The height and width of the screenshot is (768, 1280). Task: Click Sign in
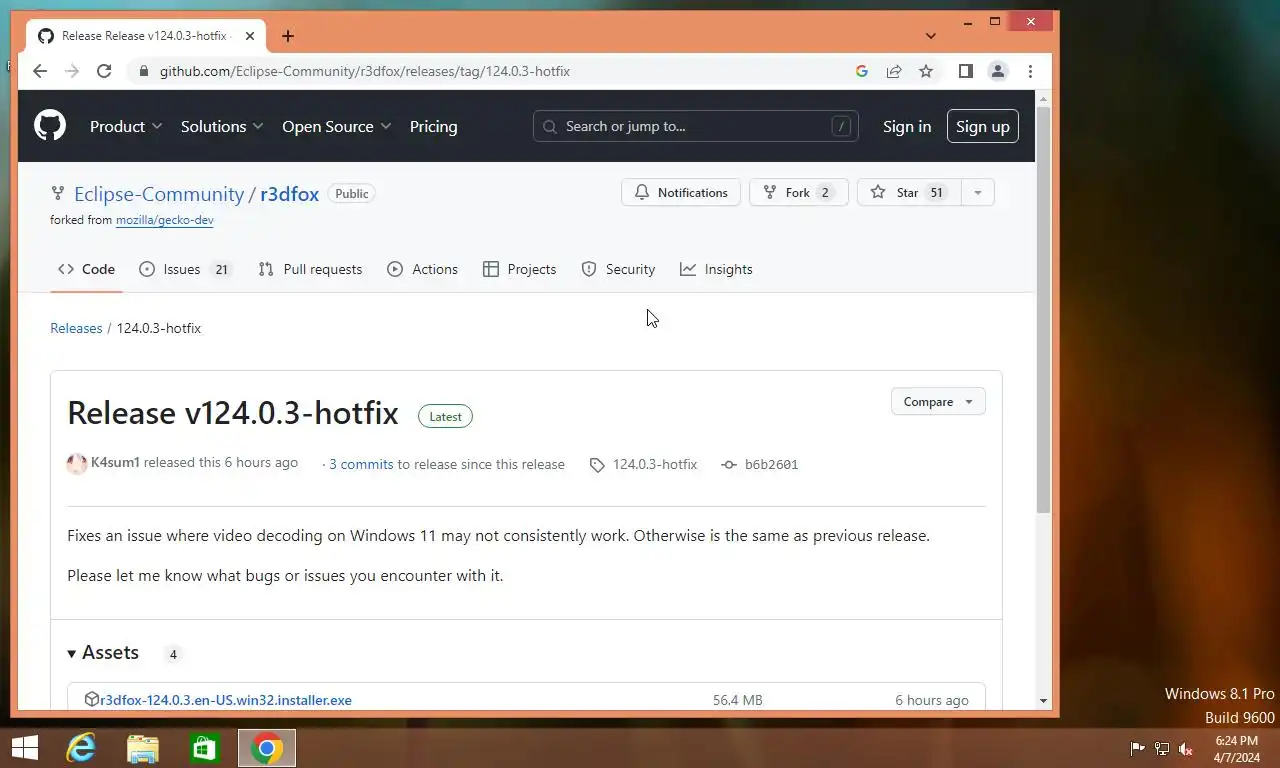[x=907, y=126]
